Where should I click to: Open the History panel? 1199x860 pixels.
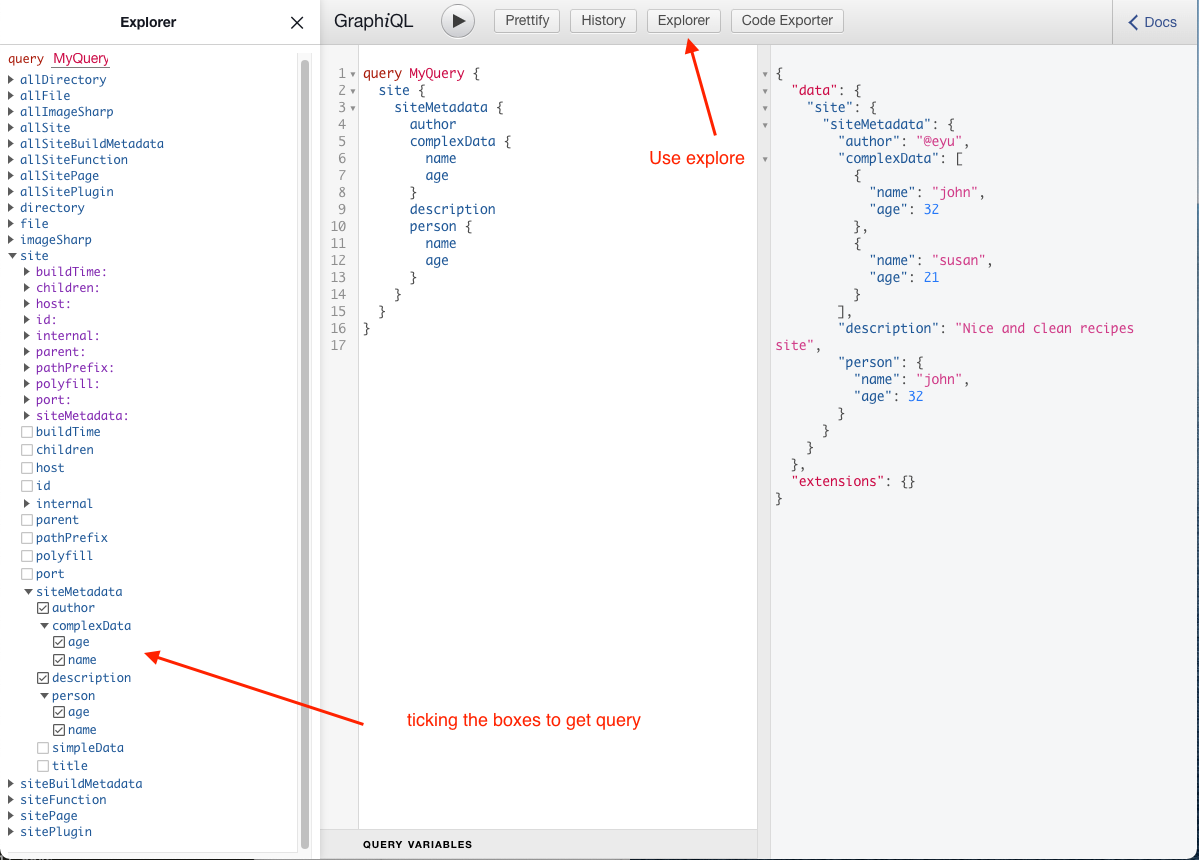(x=603, y=21)
